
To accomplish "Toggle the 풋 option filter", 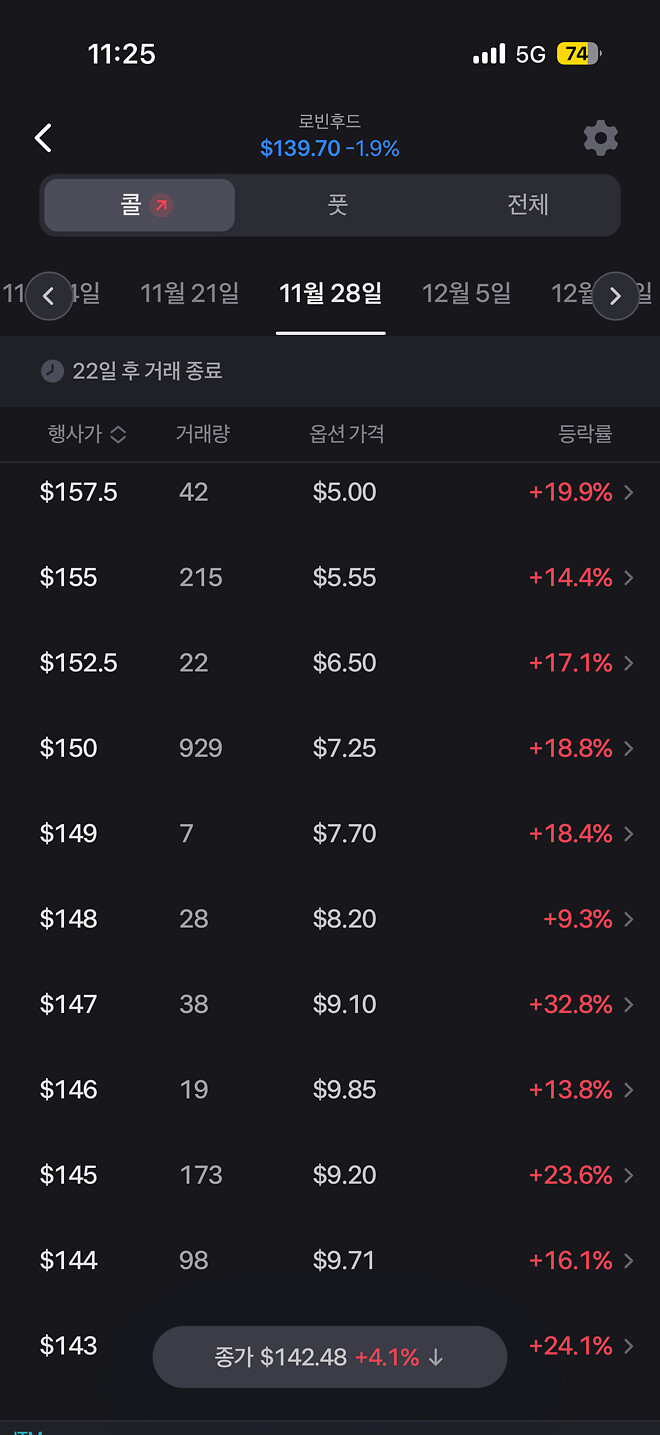I will click(x=337, y=204).
